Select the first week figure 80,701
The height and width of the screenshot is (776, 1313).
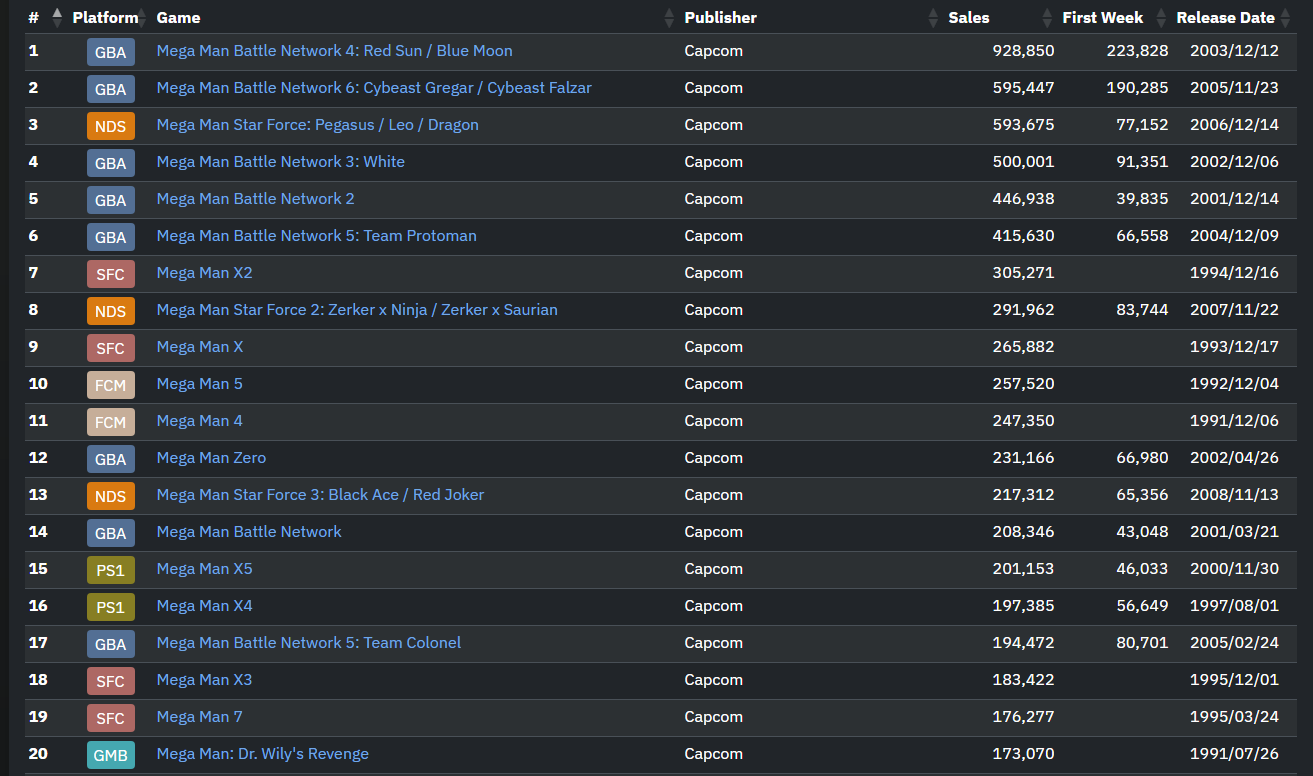[x=1142, y=643]
